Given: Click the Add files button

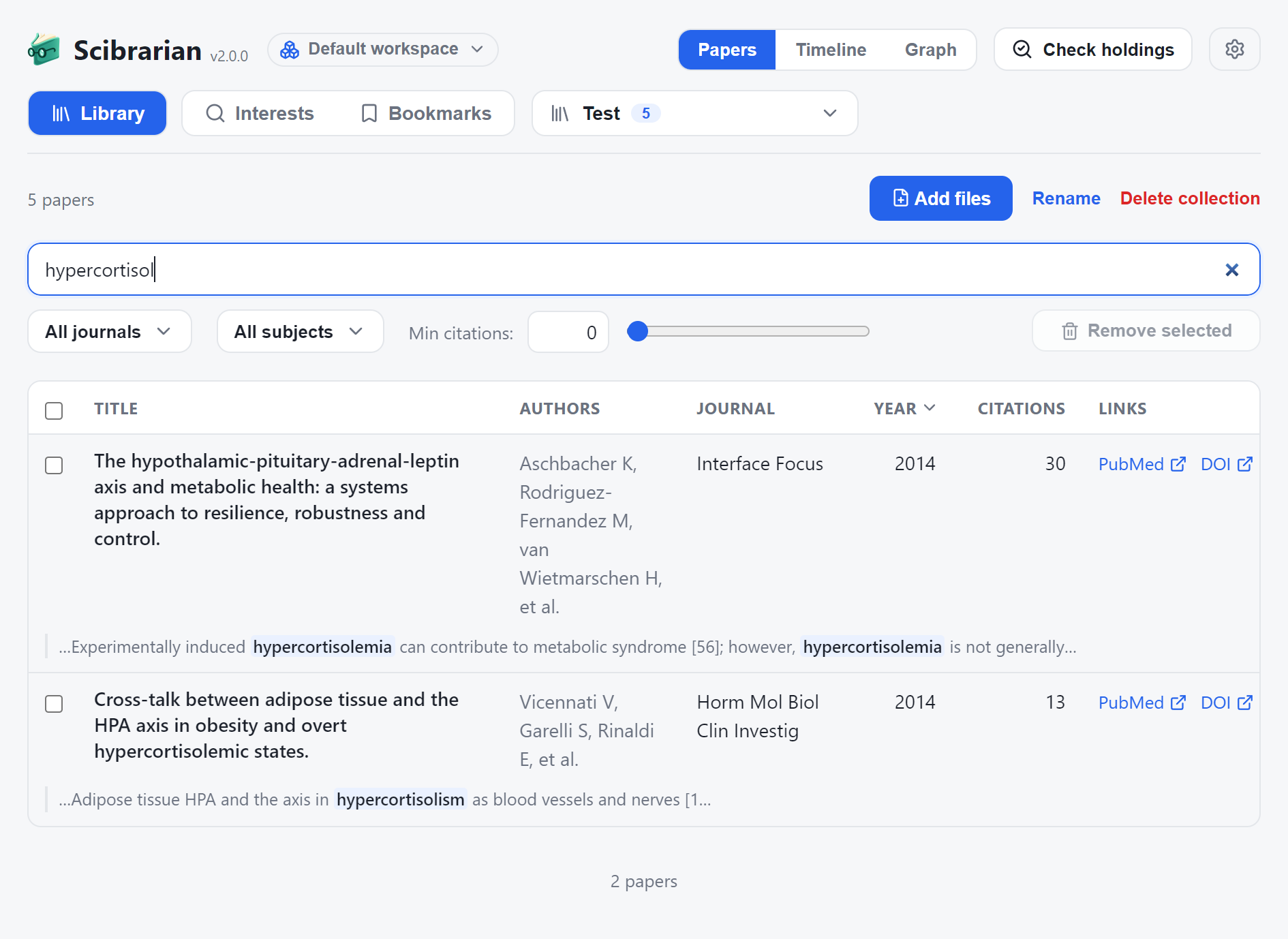Looking at the screenshot, I should [x=940, y=198].
